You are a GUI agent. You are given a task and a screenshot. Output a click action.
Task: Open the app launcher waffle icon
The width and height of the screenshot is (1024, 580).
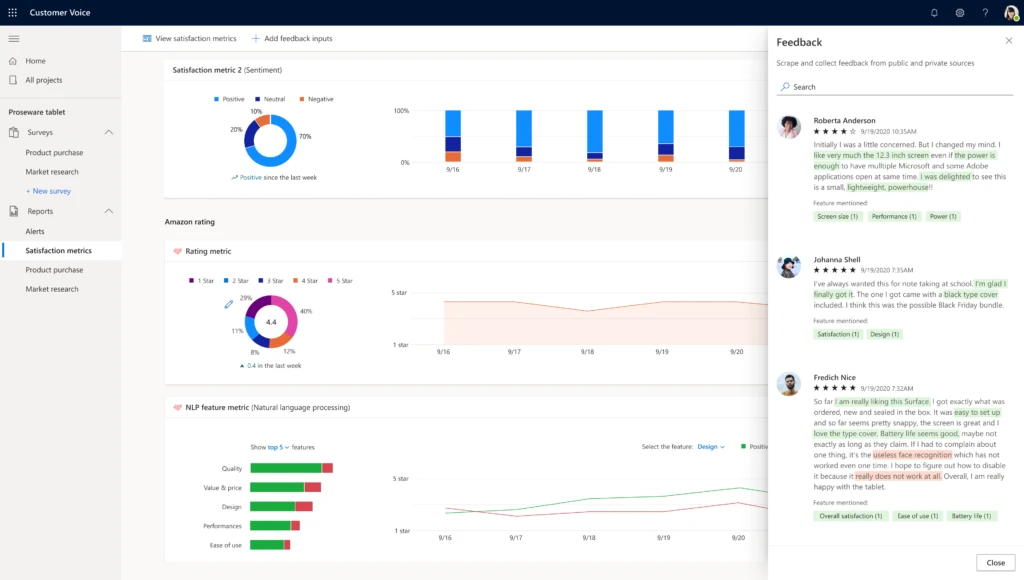click(12, 12)
